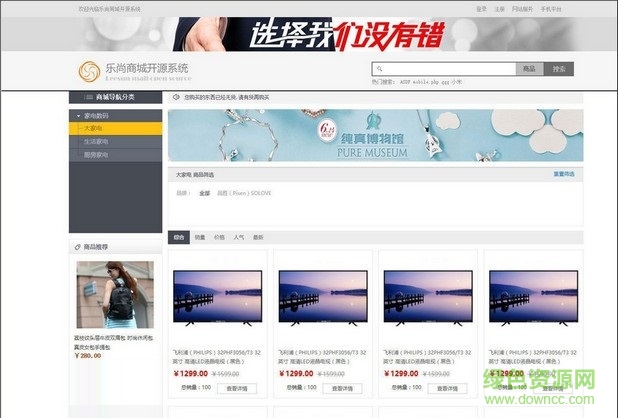This screenshot has height=418, width=618.
Task: Click the speaker announcement icon
Action: point(175,98)
